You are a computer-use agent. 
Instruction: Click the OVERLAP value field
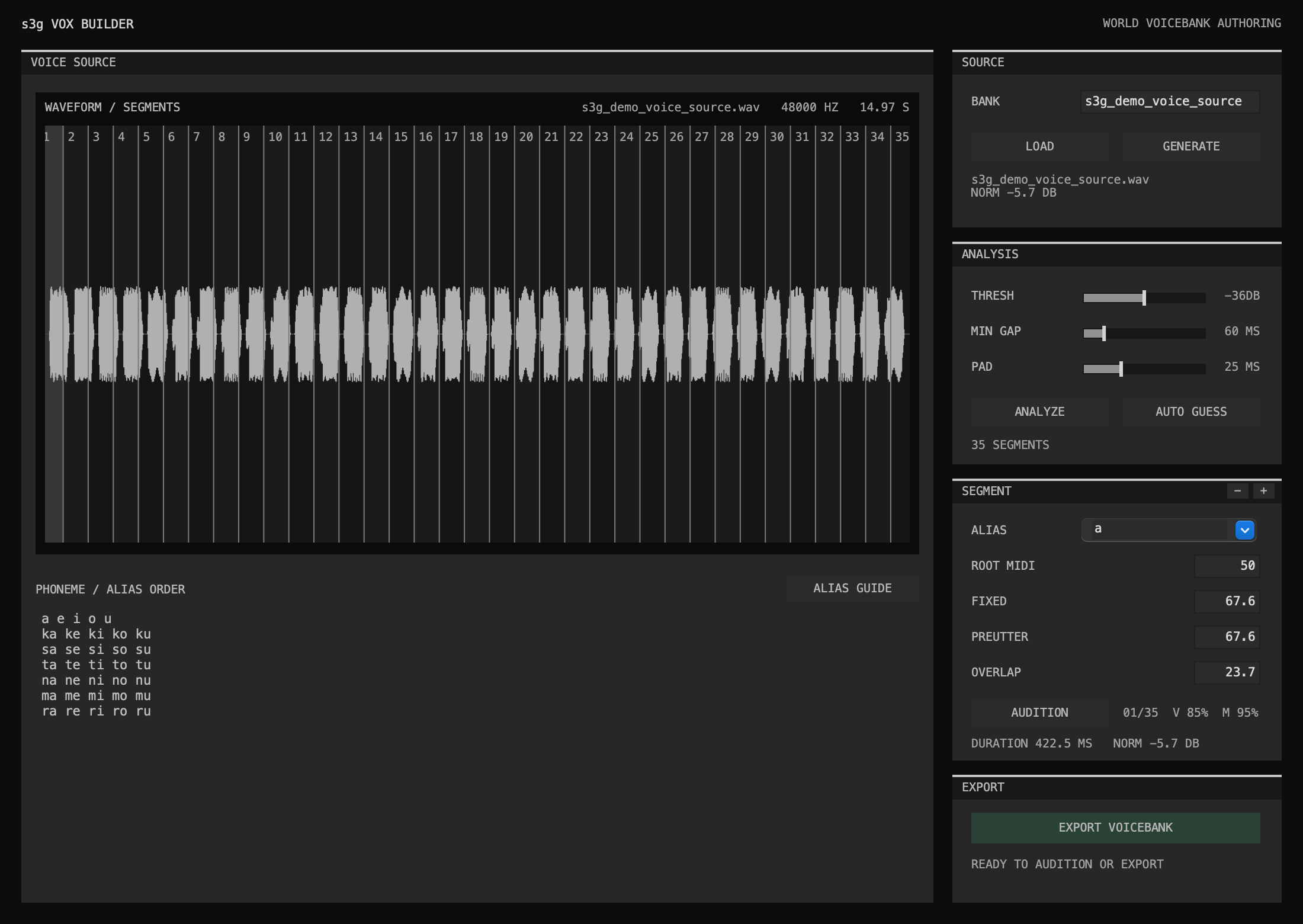pos(1227,672)
